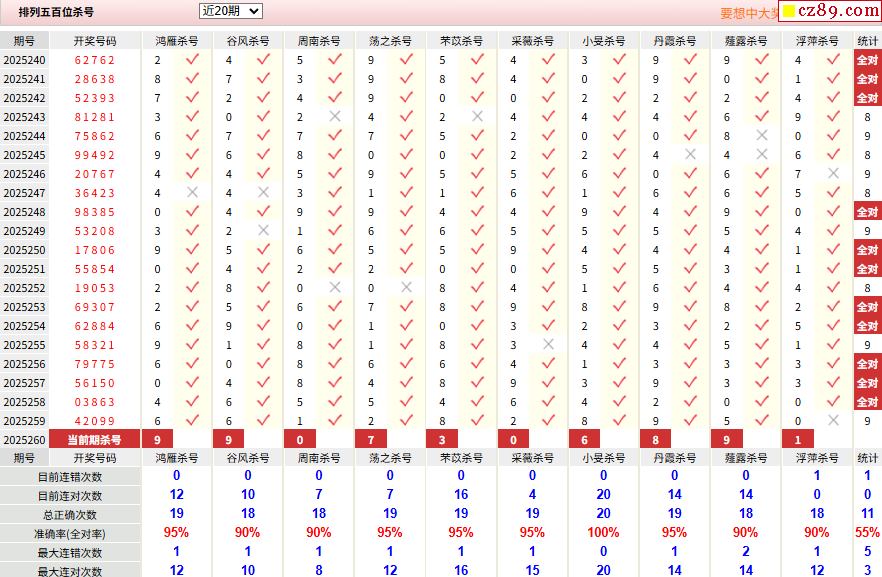Click the 目前连对次数 row label
The image size is (882, 577).
70,496
